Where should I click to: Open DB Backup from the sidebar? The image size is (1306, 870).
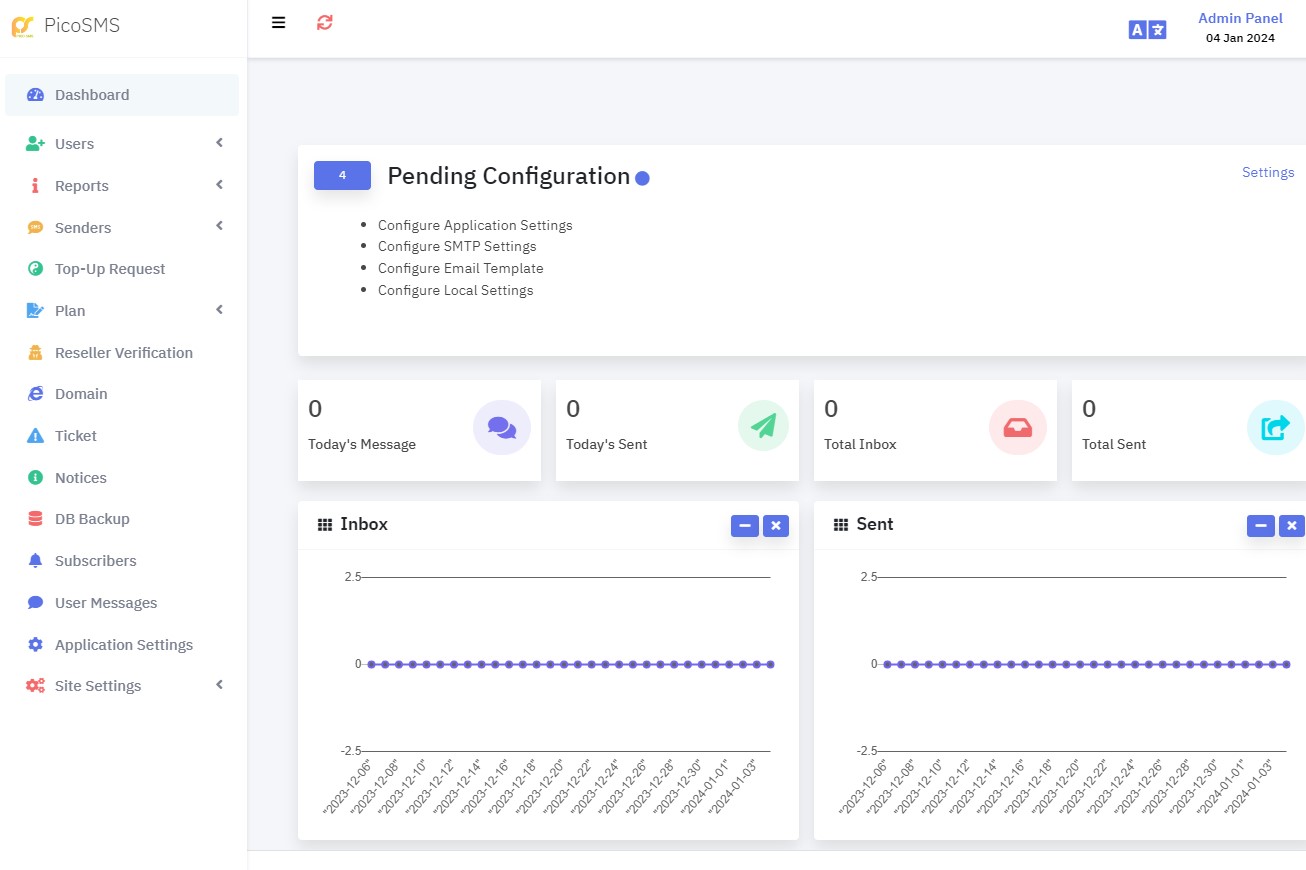92,519
